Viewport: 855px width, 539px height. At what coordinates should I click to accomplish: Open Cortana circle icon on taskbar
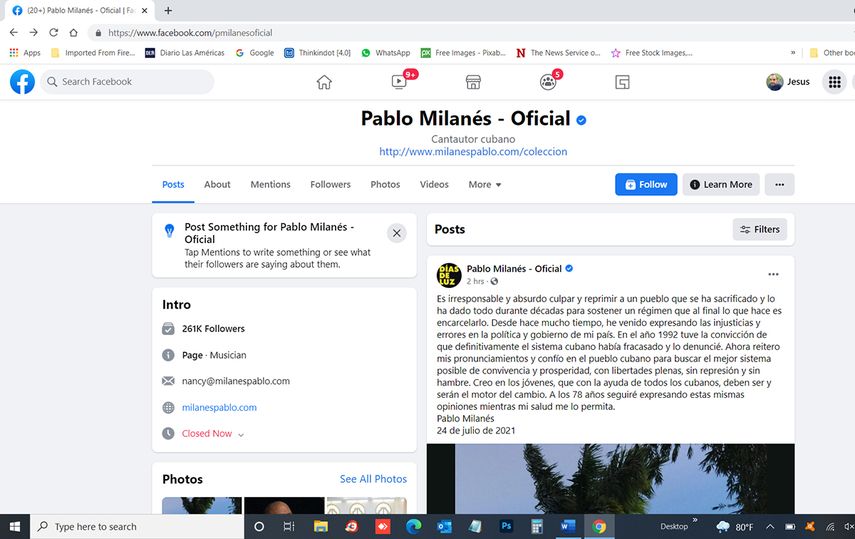pyautogui.click(x=259, y=526)
